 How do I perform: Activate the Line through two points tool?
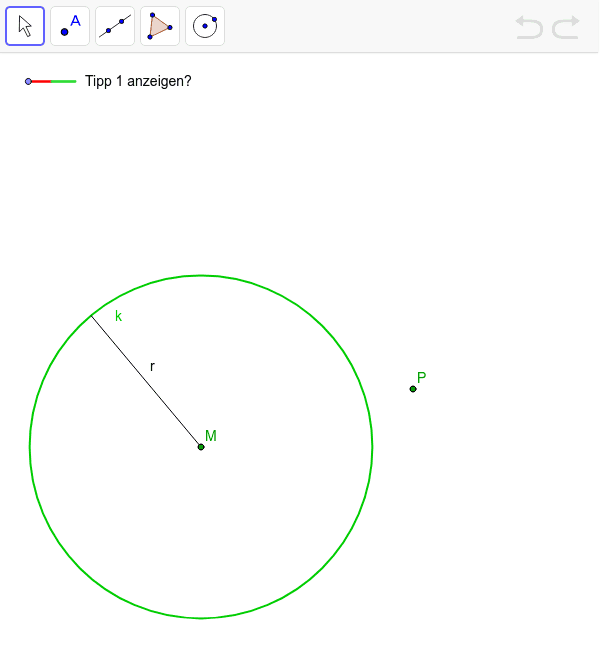[x=115, y=26]
